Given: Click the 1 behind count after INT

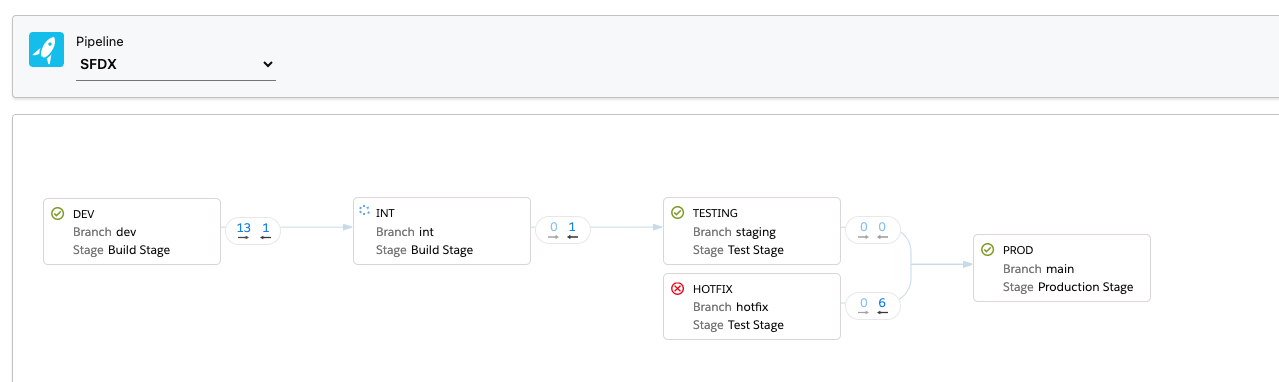Looking at the screenshot, I should click(x=572, y=229).
